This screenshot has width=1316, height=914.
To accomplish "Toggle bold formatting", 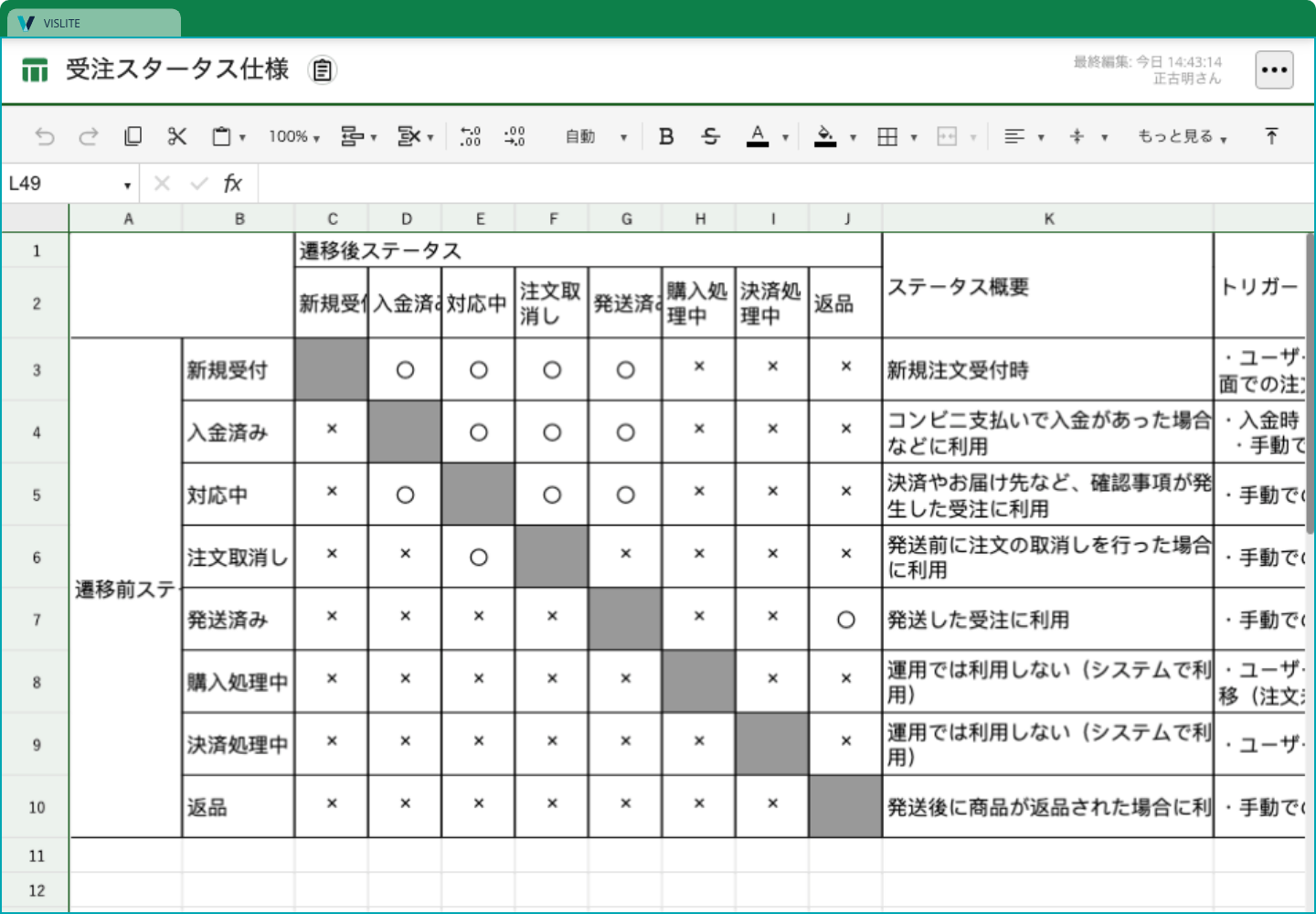I will (666, 137).
